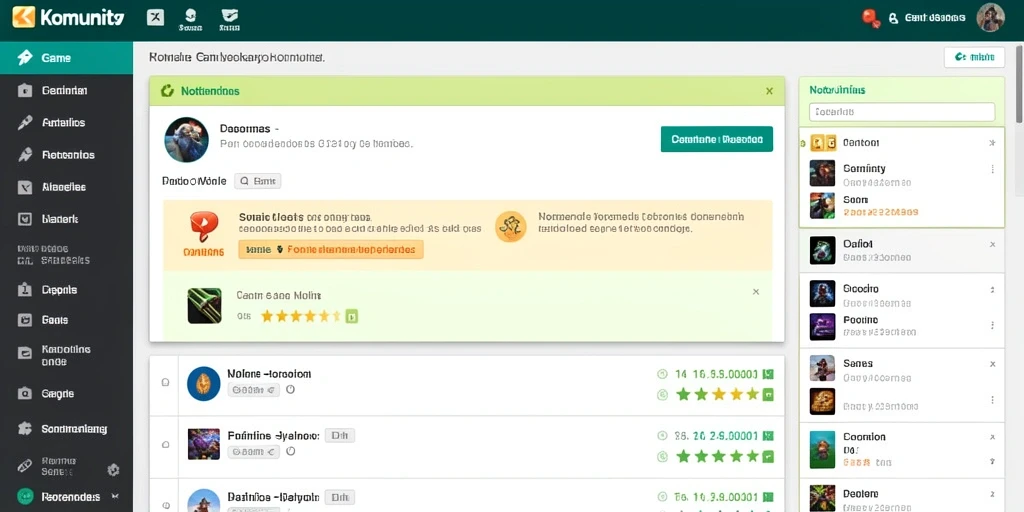This screenshot has width=1024, height=512.
Task: Expand the first entry in right panel
Action: click(x=992, y=142)
